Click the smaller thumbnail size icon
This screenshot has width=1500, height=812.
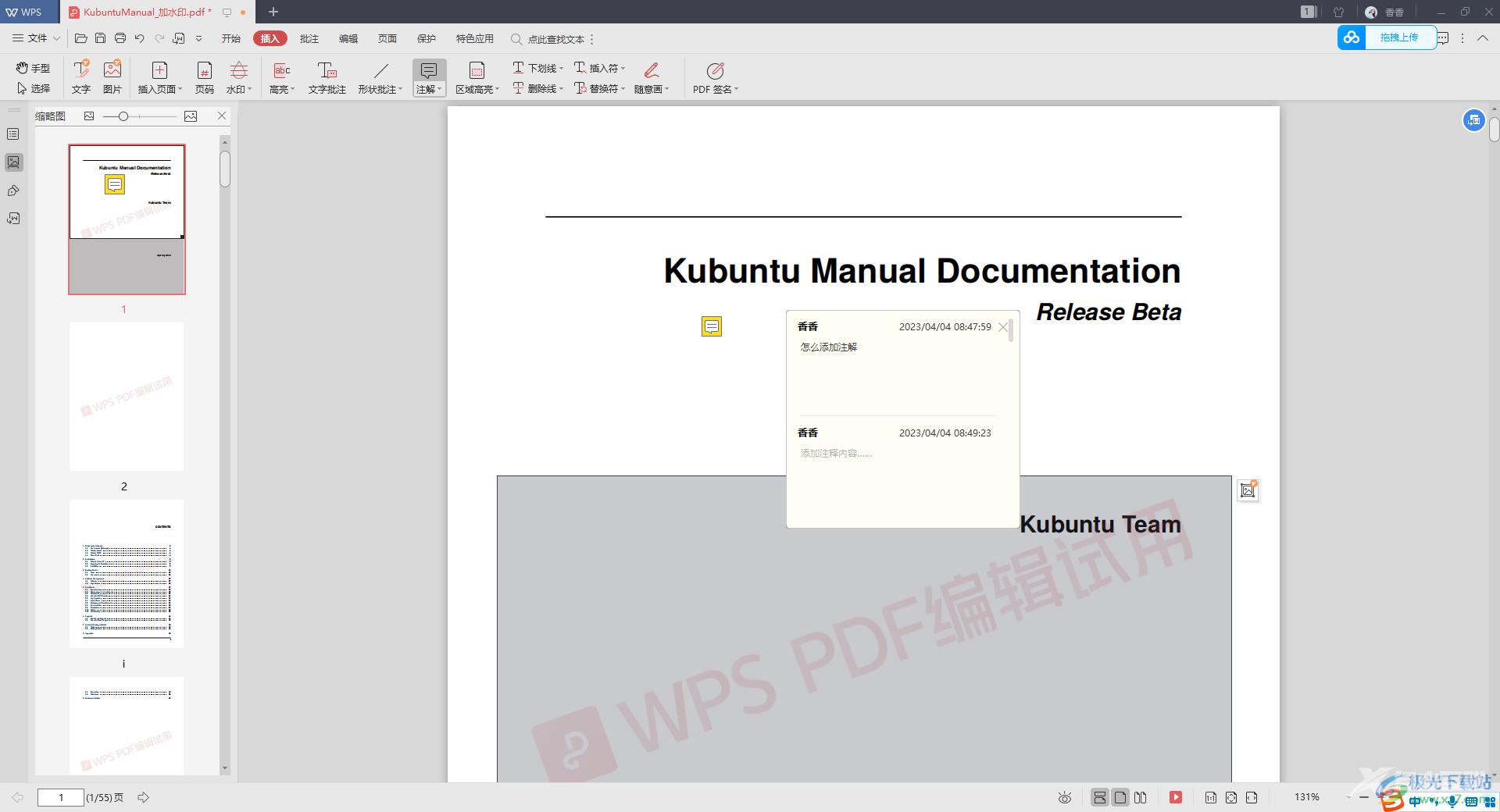[x=89, y=116]
